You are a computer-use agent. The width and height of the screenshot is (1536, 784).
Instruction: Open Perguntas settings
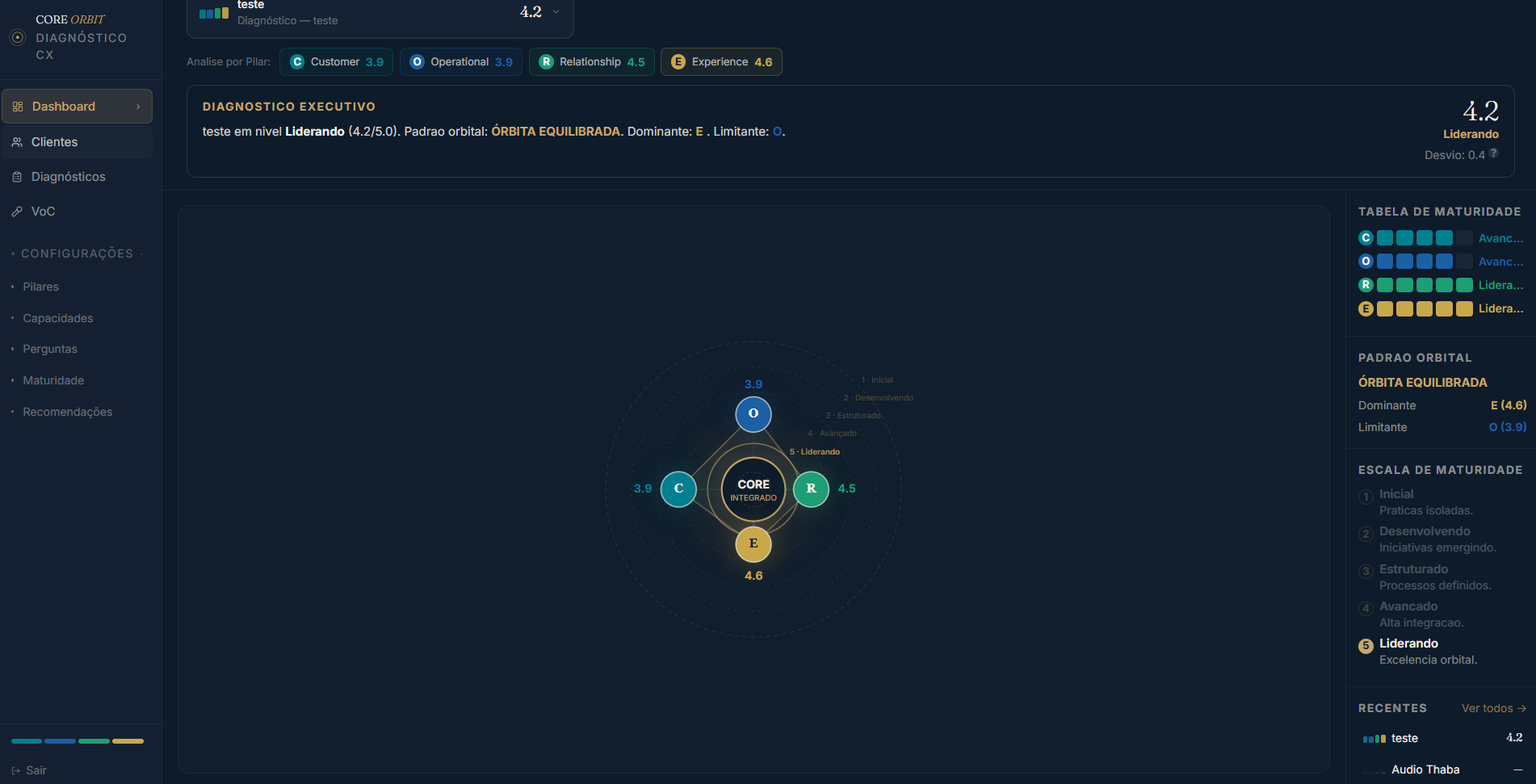[x=50, y=349]
